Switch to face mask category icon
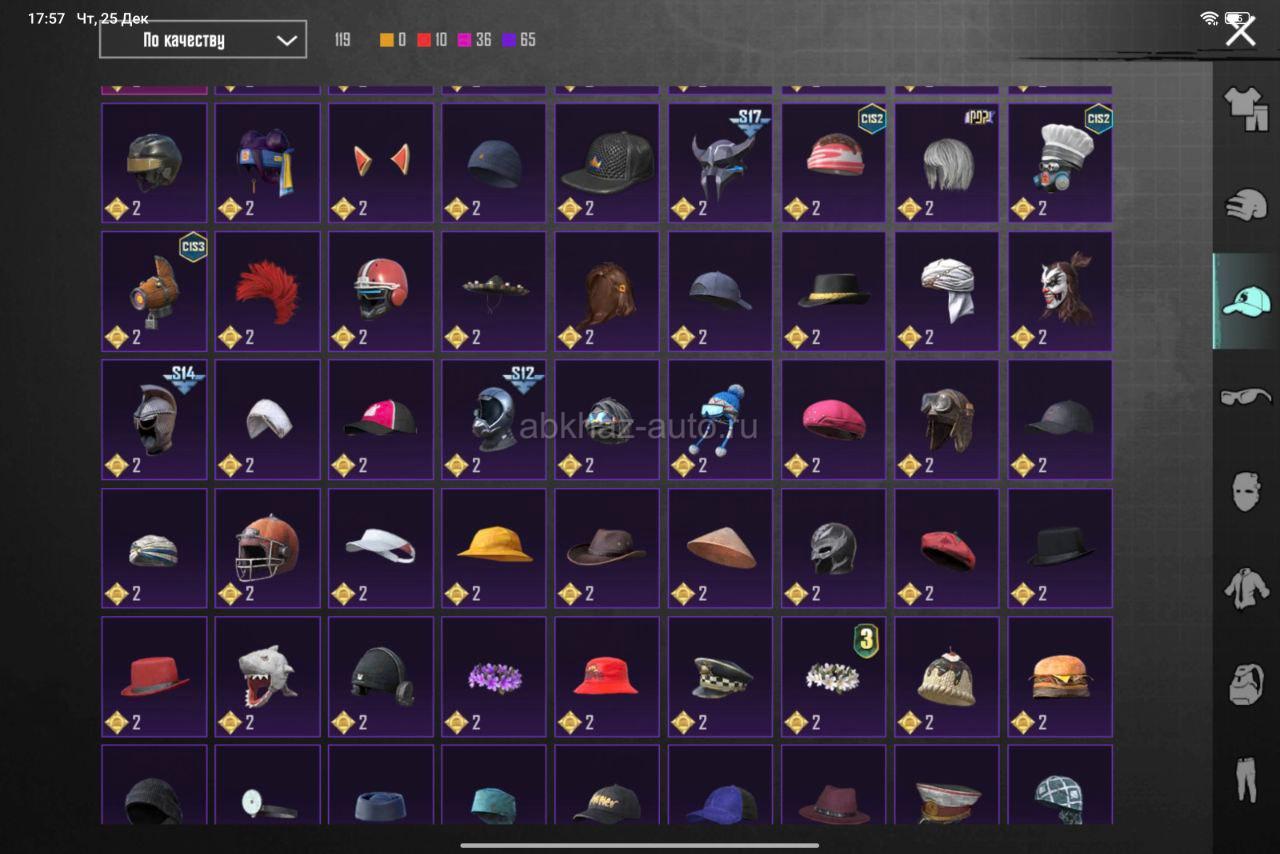This screenshot has height=854, width=1280. [x=1246, y=492]
